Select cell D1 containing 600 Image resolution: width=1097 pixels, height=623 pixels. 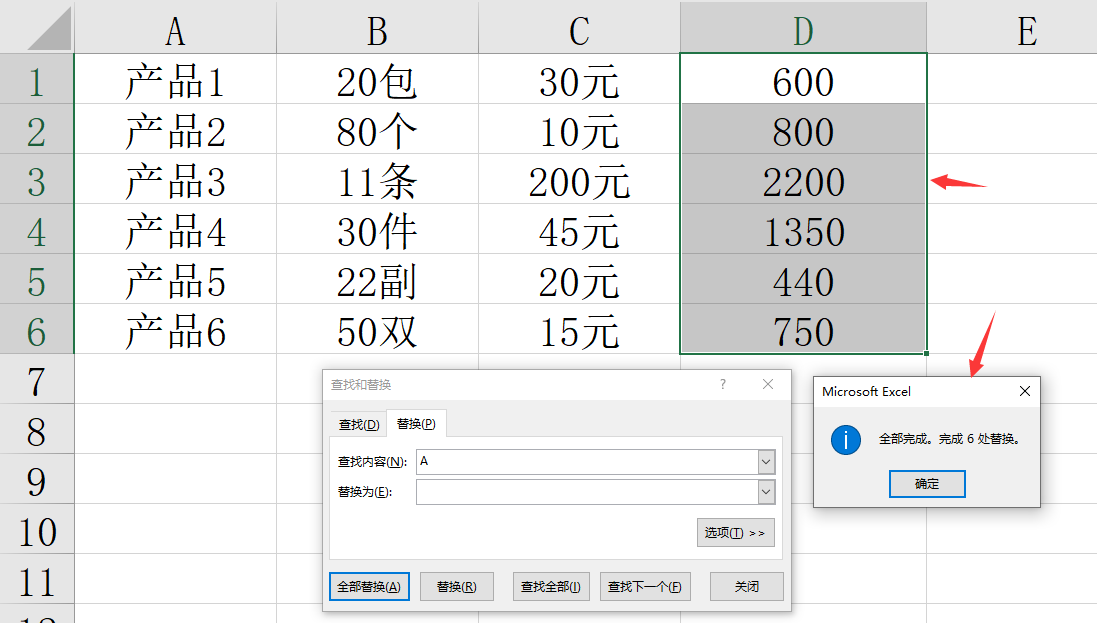(x=802, y=81)
